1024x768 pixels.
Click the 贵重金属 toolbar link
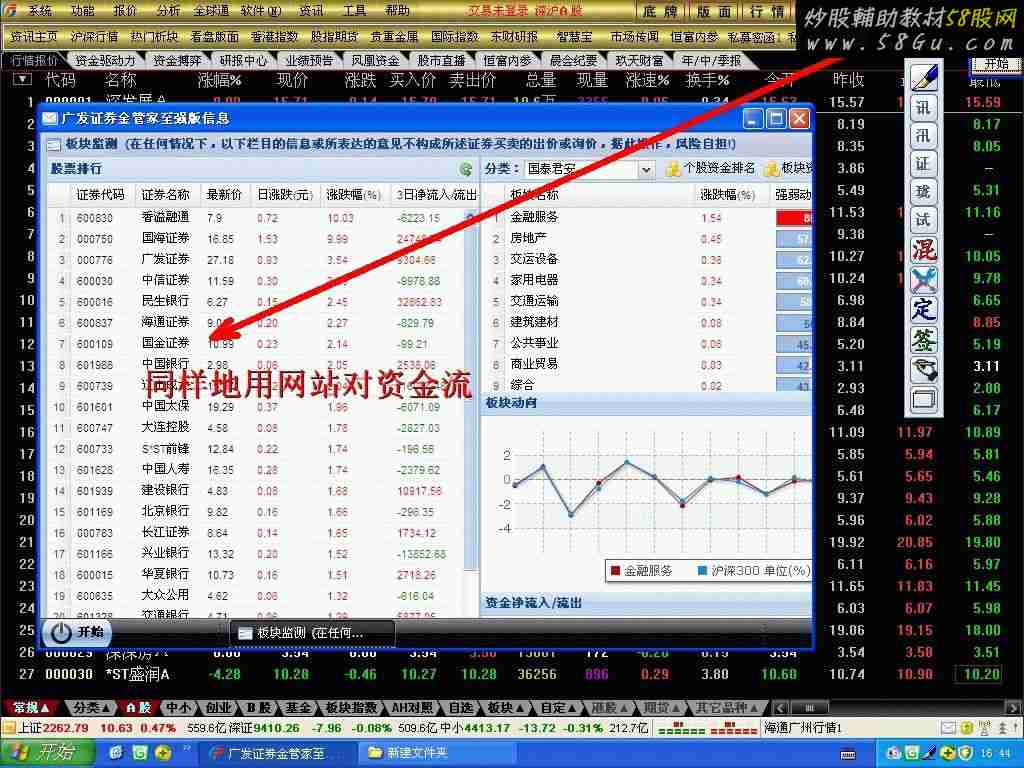point(394,37)
